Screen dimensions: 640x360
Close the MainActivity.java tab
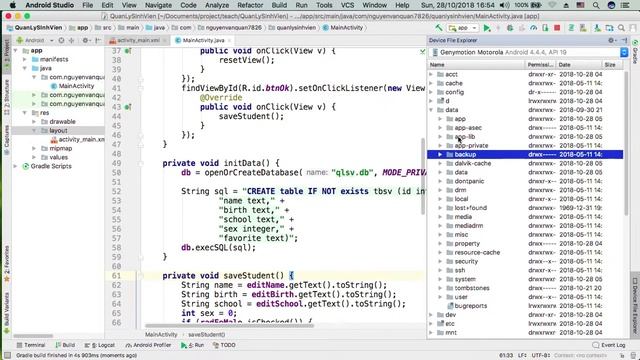[x=229, y=40]
